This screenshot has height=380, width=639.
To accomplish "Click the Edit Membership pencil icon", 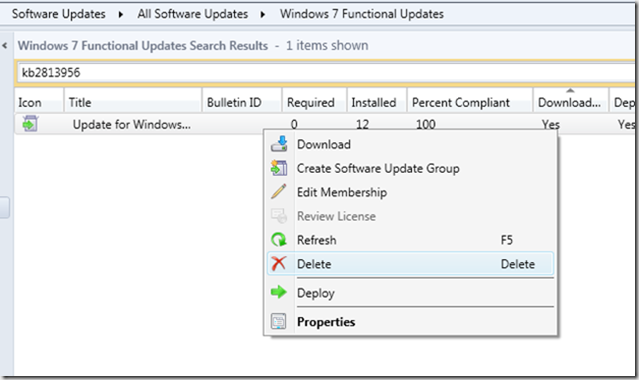I will [279, 192].
